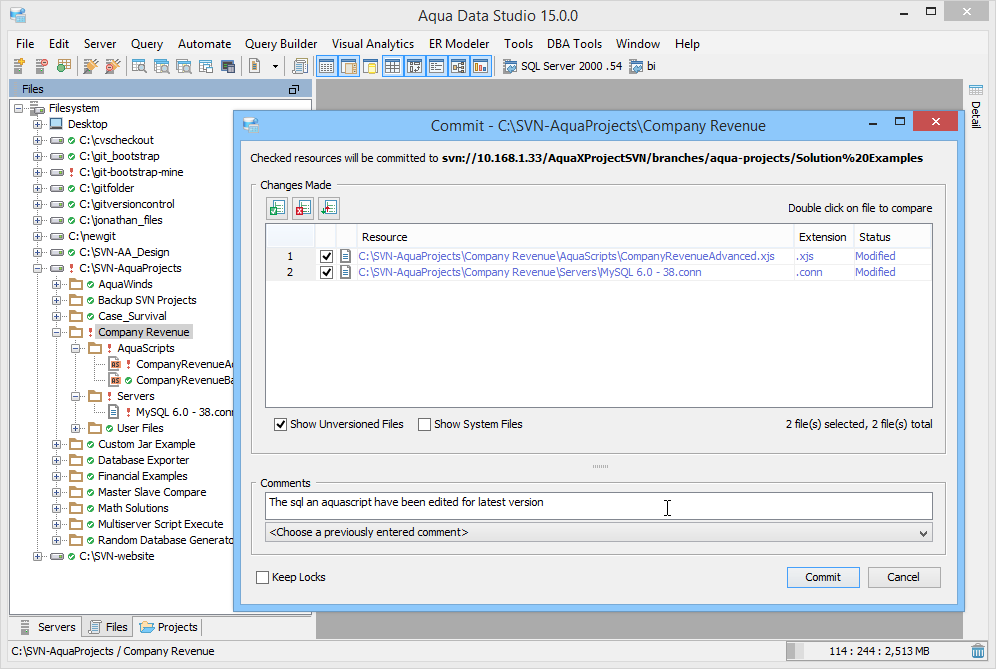The image size is (996, 669).
Task: Click the Uncheck All icon with red X
Action: pyautogui.click(x=303, y=208)
